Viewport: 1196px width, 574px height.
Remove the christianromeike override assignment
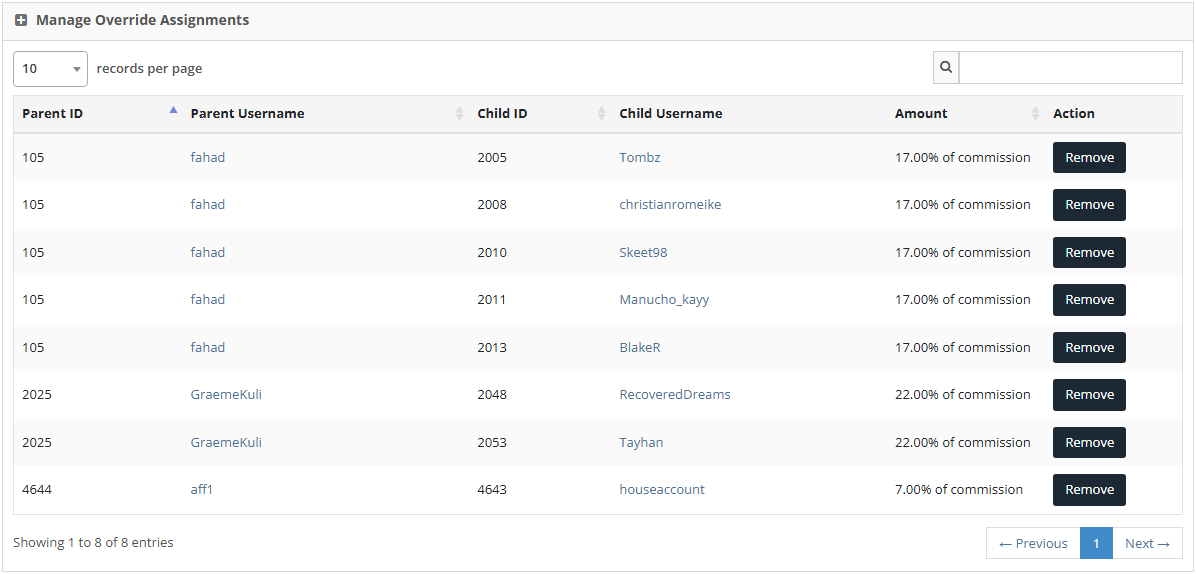point(1089,205)
